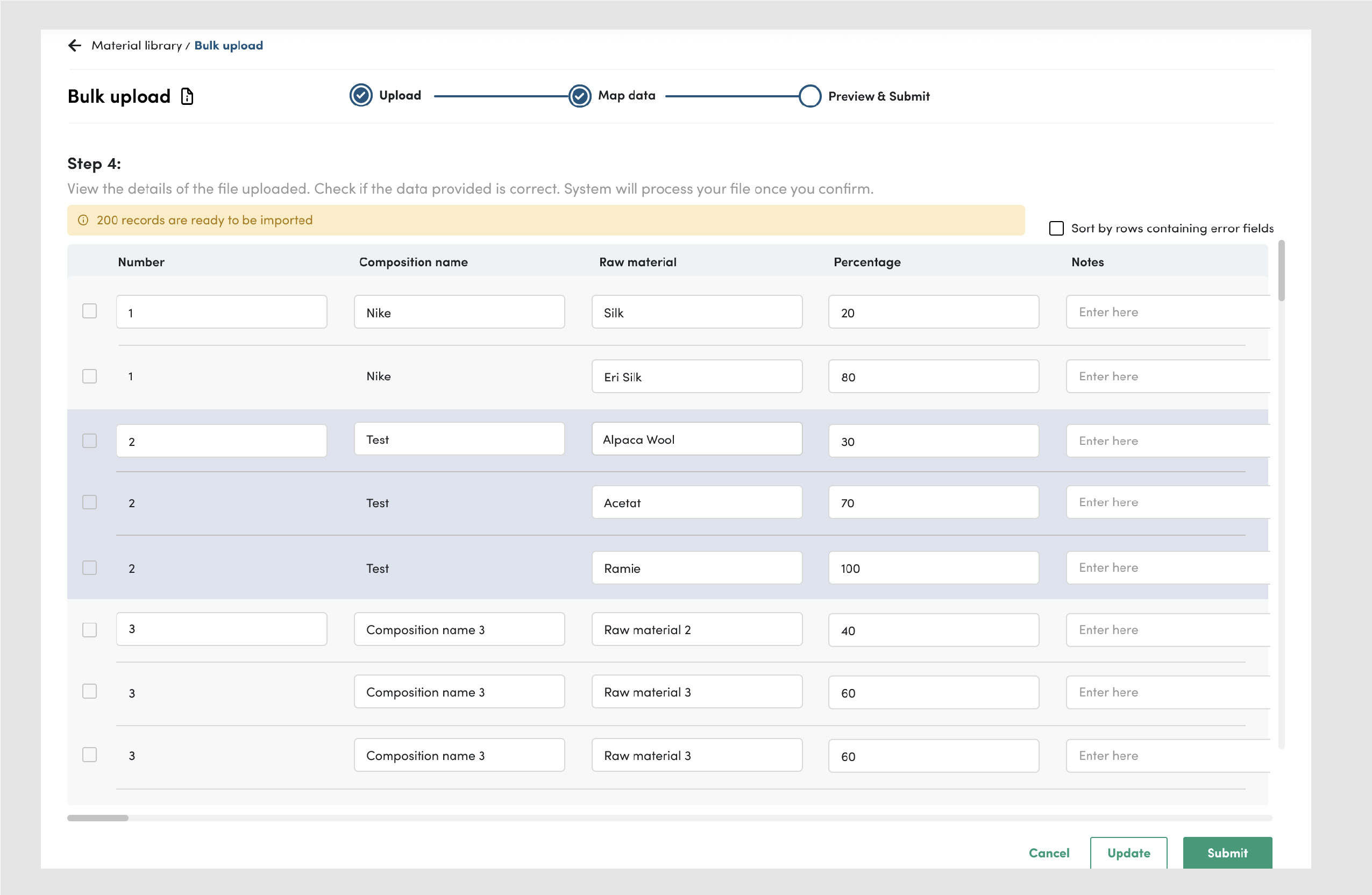Select the Alpaca Wool row checkbox
The image size is (1372, 895).
coord(89,441)
